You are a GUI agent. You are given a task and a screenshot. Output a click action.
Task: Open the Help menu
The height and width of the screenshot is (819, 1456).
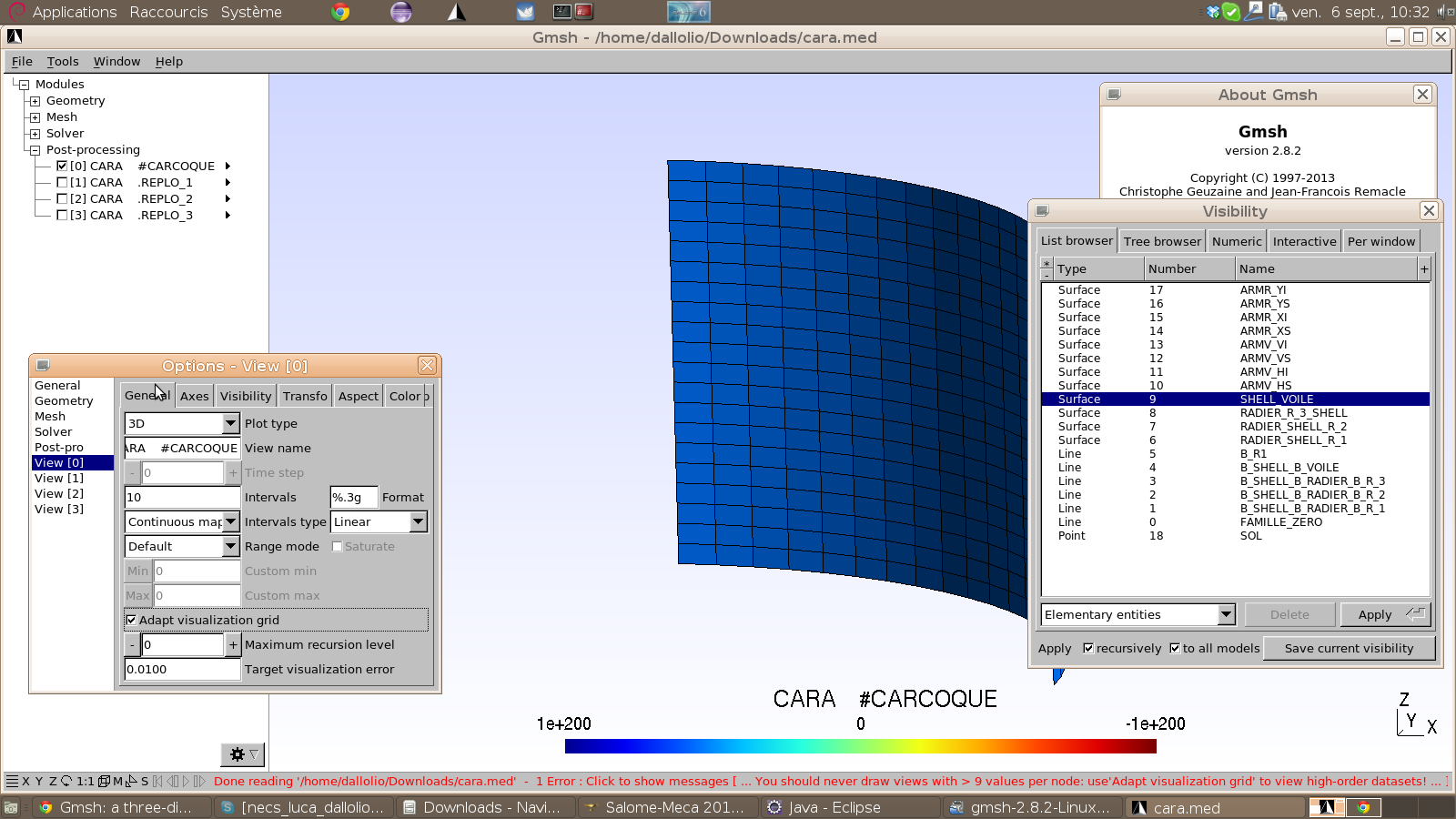(x=169, y=61)
